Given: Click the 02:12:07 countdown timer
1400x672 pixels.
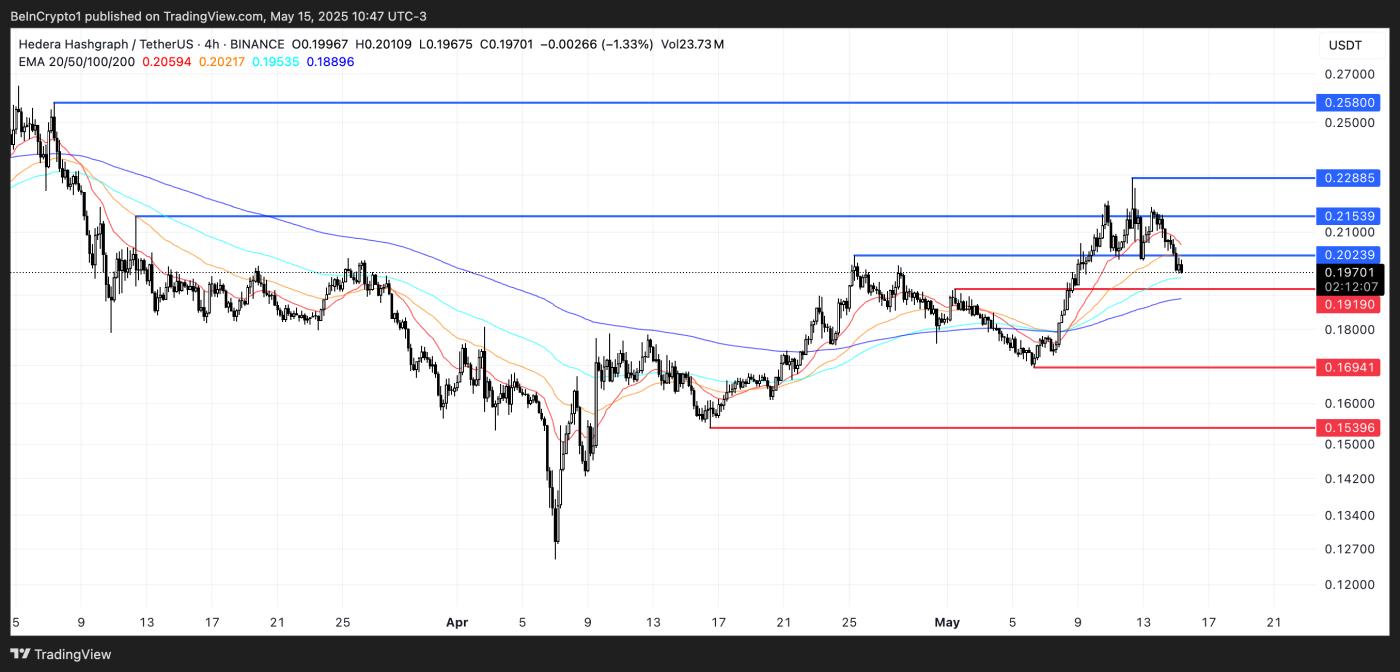Looking at the screenshot, I should [1350, 287].
